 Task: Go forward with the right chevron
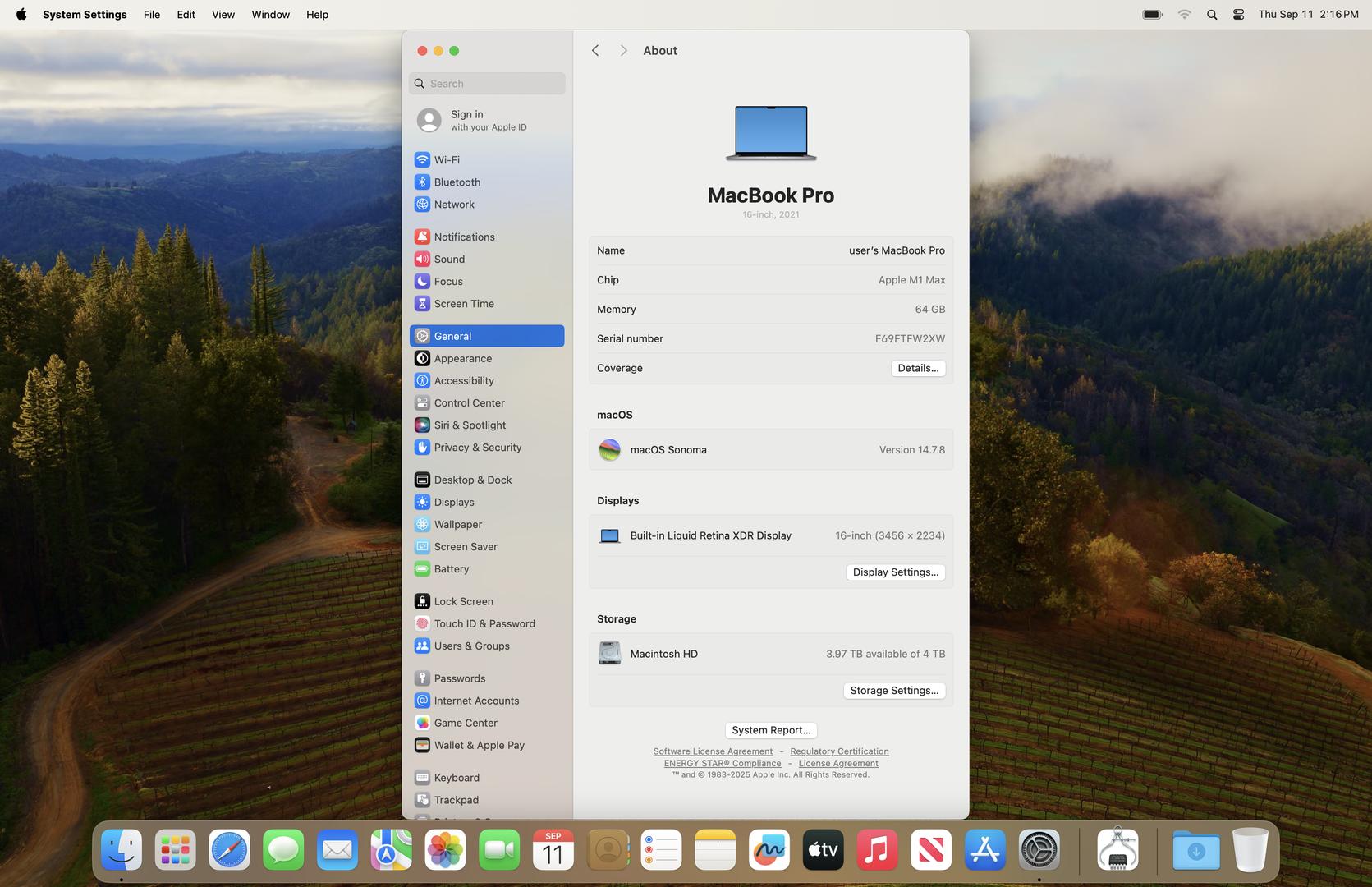623,51
